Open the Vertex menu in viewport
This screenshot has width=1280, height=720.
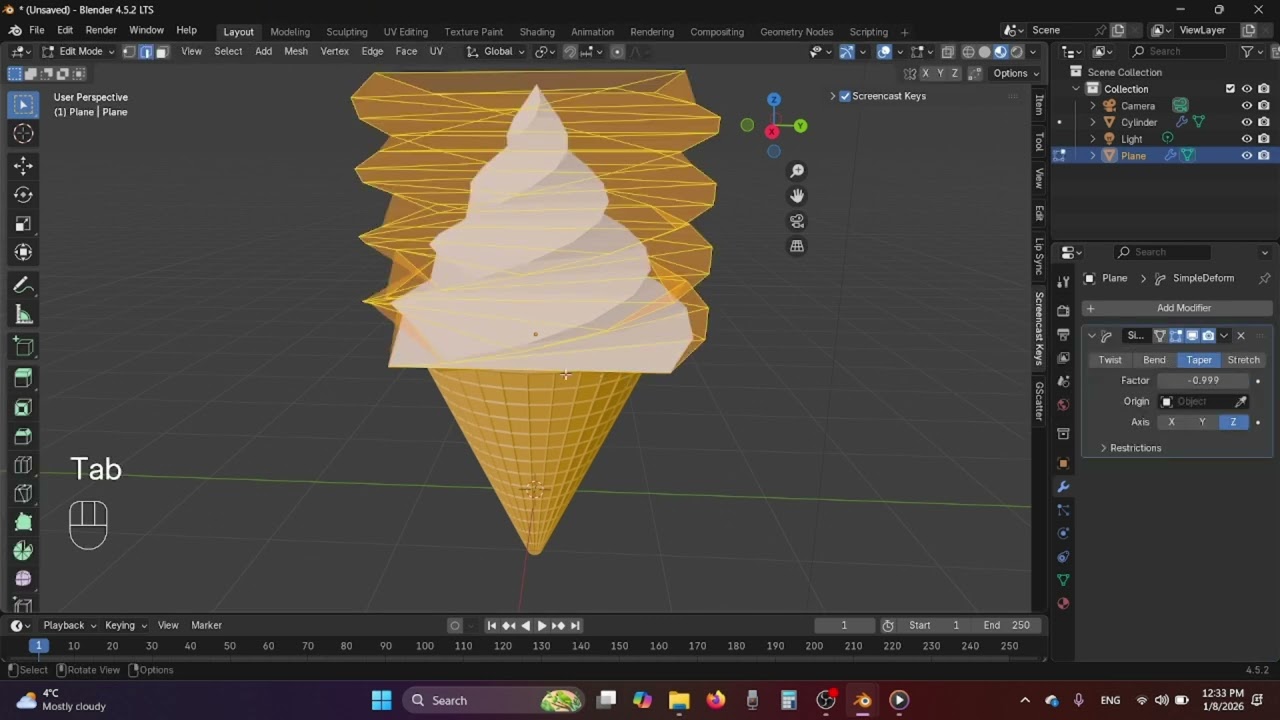pos(334,52)
